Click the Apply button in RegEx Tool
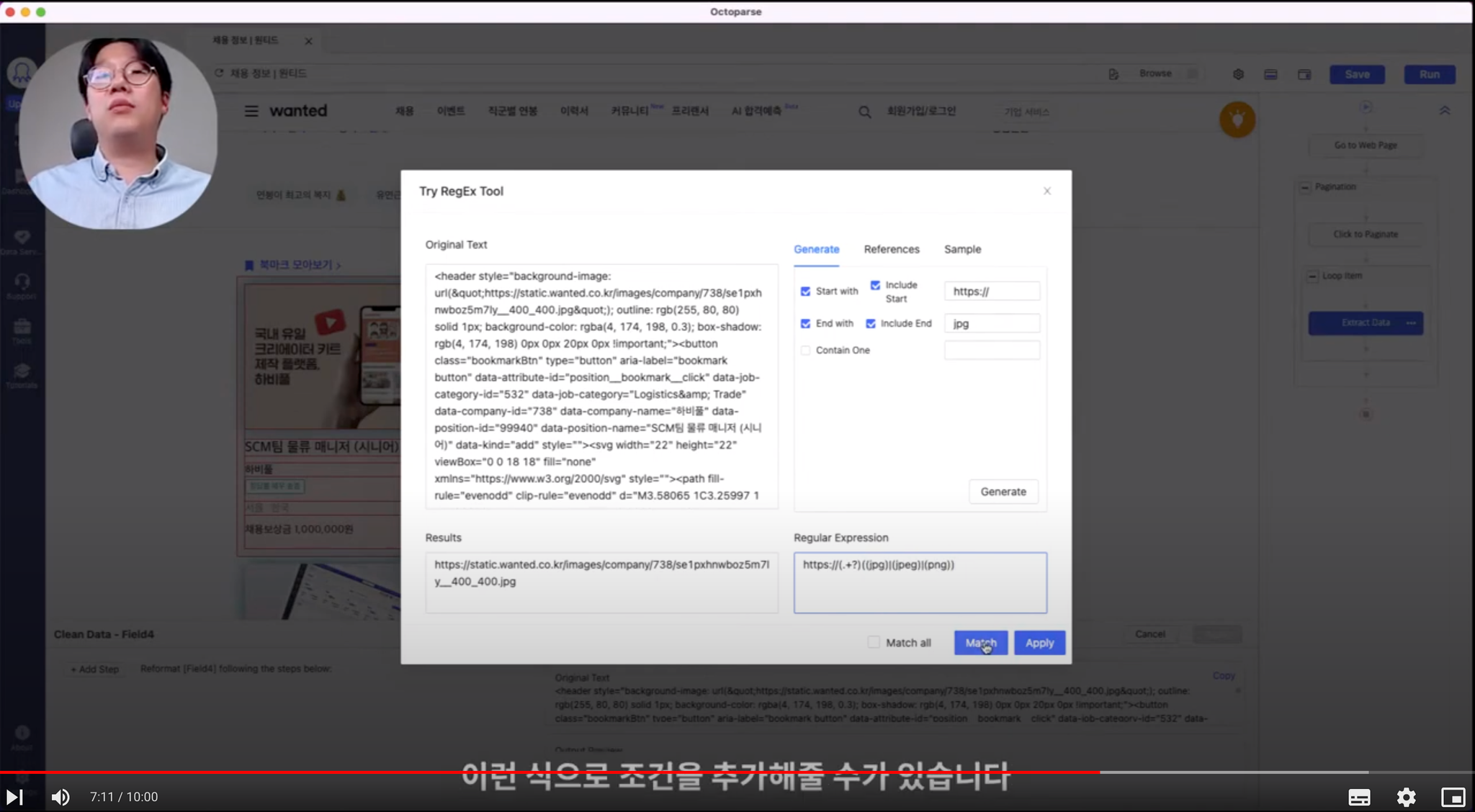Viewport: 1475px width, 812px height. pos(1039,643)
